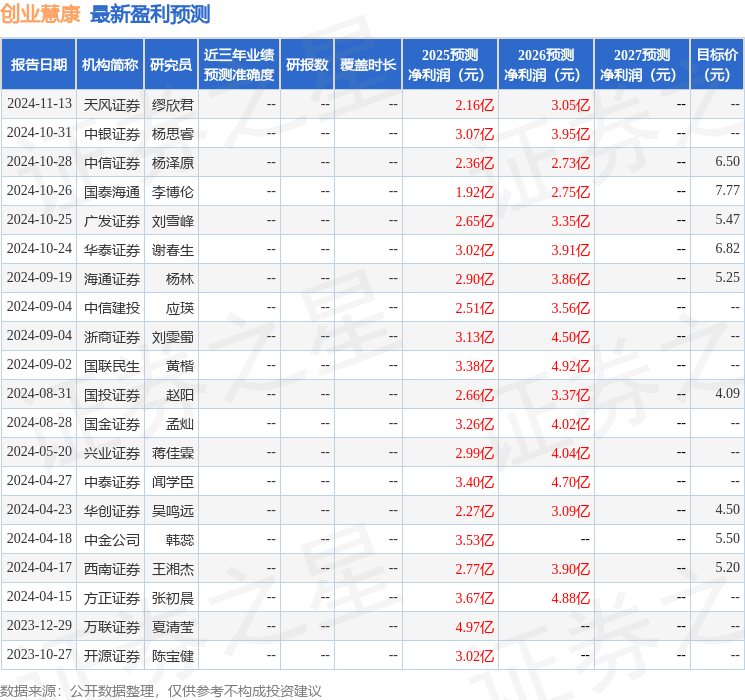The image size is (745, 700).
Task: Click 2.99亿 profit forecast
Action: point(474,453)
